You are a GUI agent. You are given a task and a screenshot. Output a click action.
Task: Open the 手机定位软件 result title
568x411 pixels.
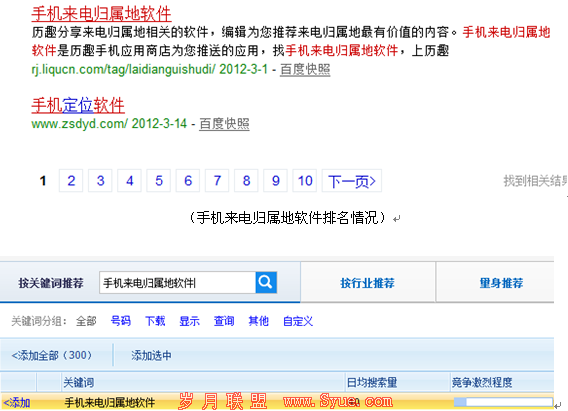tap(78, 105)
